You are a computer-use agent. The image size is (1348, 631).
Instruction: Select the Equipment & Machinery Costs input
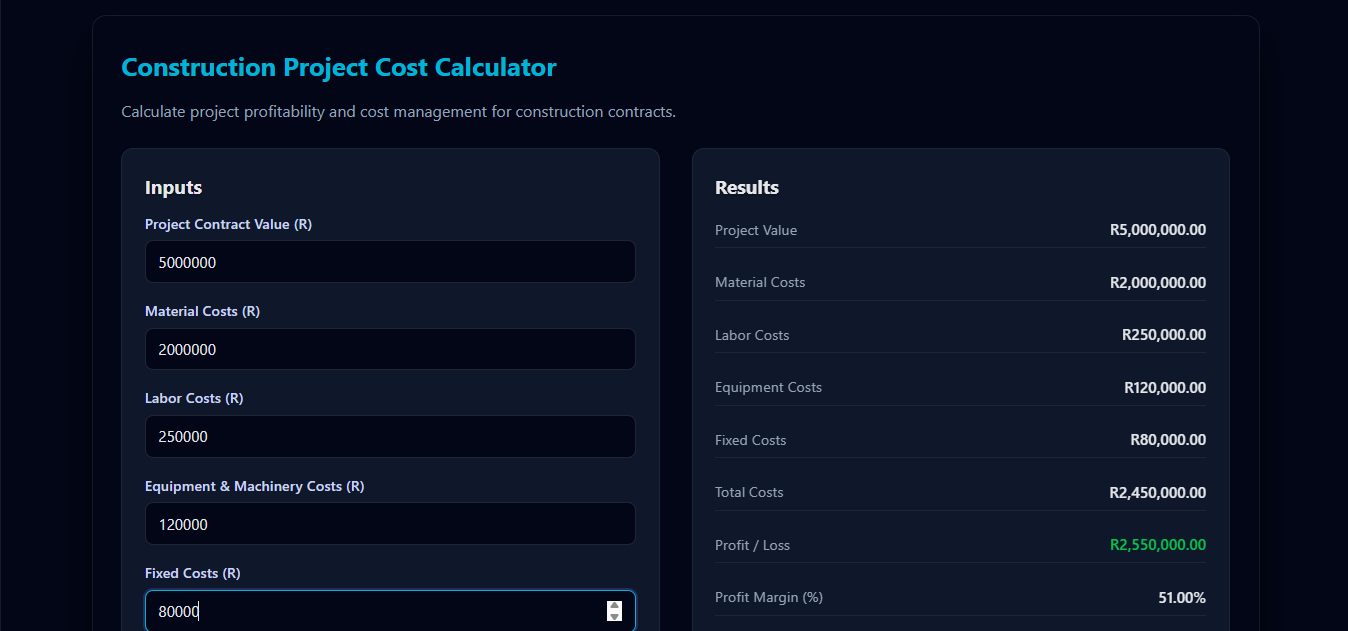(390, 523)
